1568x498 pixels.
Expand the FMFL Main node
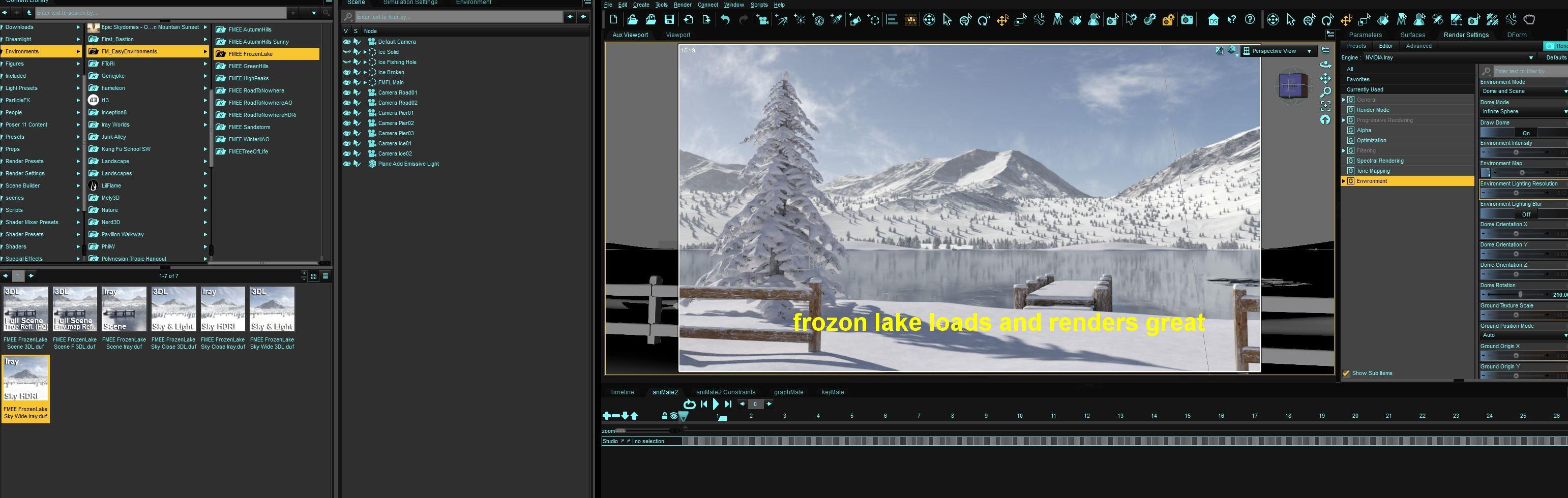click(365, 82)
